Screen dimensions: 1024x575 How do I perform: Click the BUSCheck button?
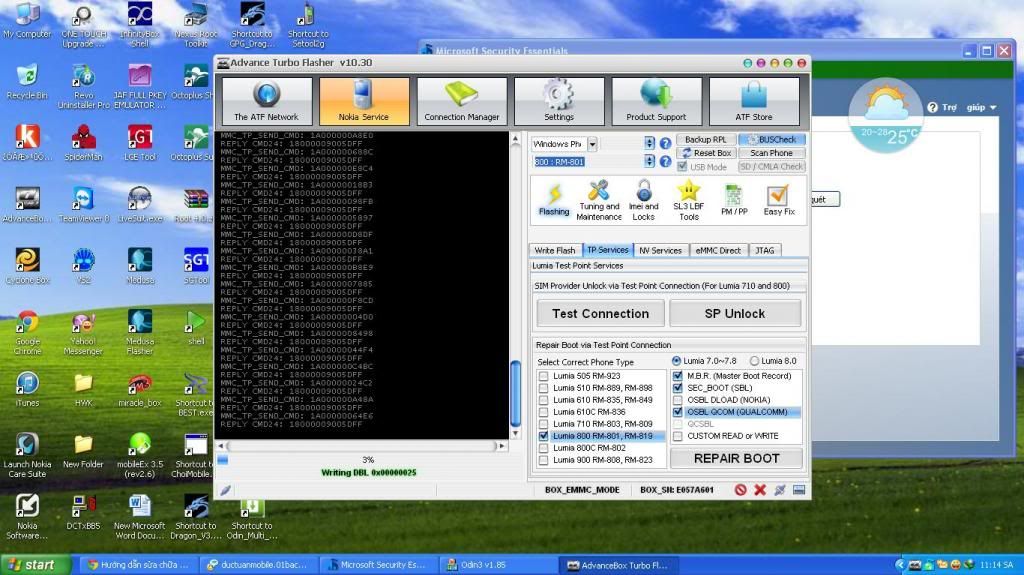point(772,139)
